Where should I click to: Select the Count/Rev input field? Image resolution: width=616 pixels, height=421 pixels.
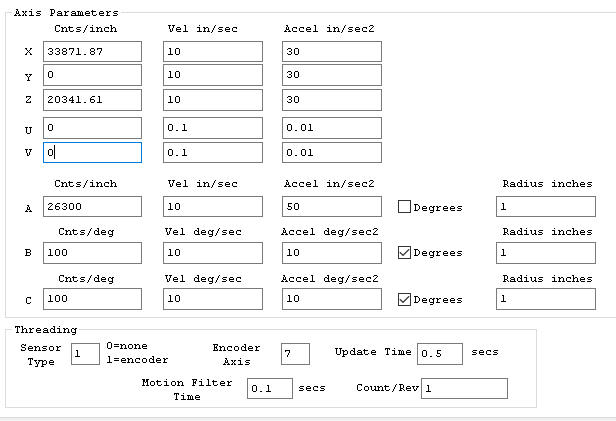point(464,388)
